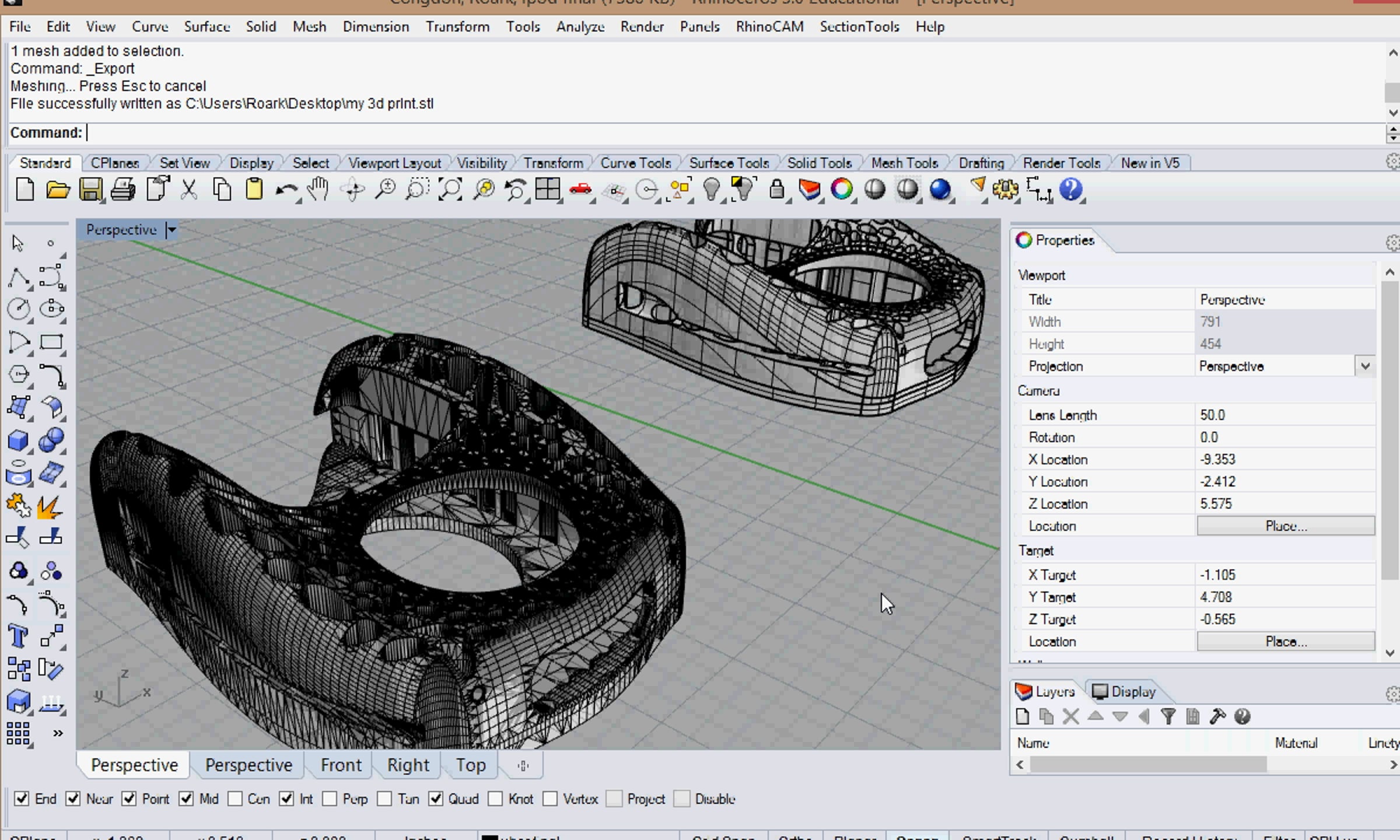Expand more tools double-chevron in left sidebar
Image resolution: width=1400 pixels, height=840 pixels.
tap(58, 733)
